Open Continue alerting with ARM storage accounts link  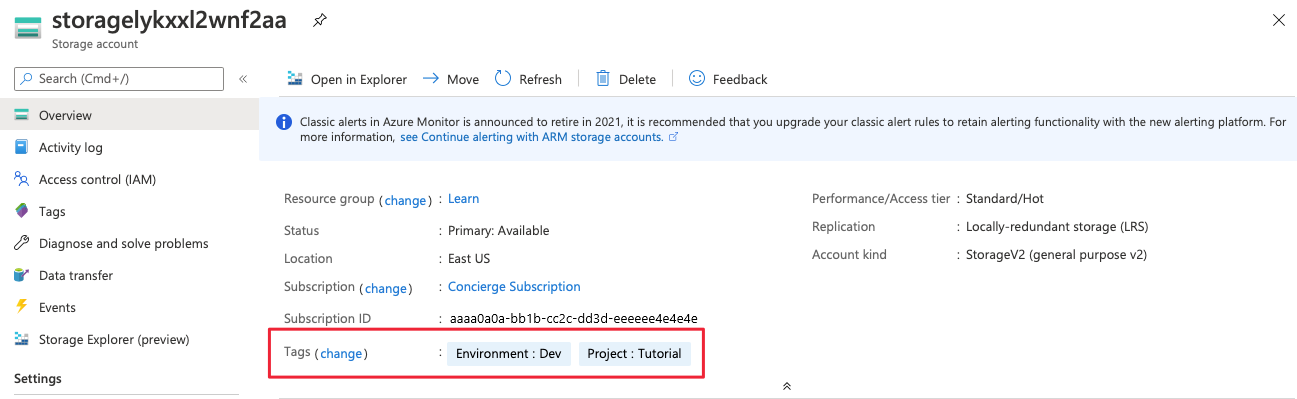pos(532,137)
